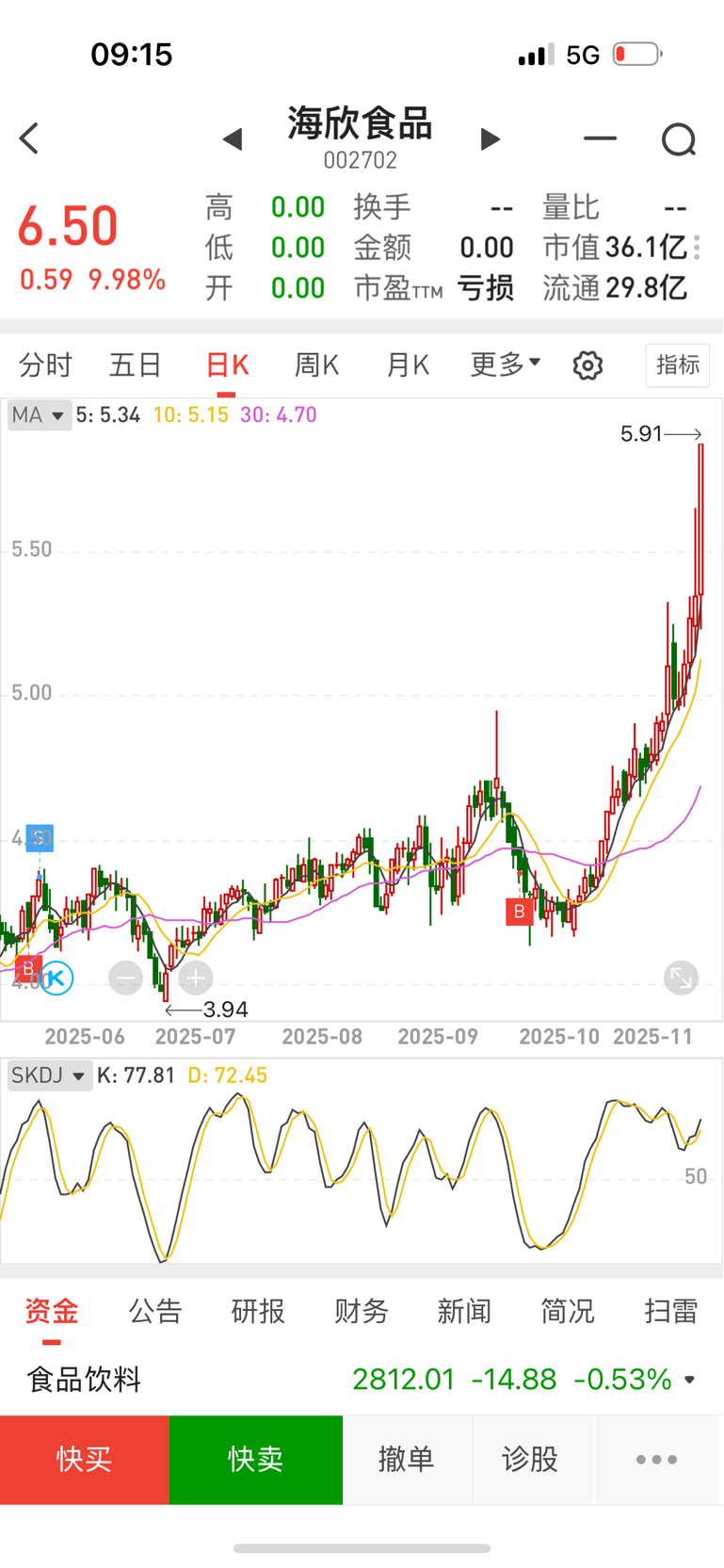Tap the D: 72.45 indicator value
This screenshot has width=724, height=1568.
[x=228, y=1075]
